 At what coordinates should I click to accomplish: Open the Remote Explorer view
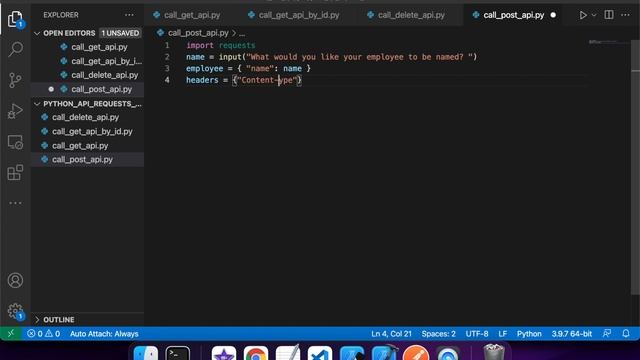click(15, 142)
